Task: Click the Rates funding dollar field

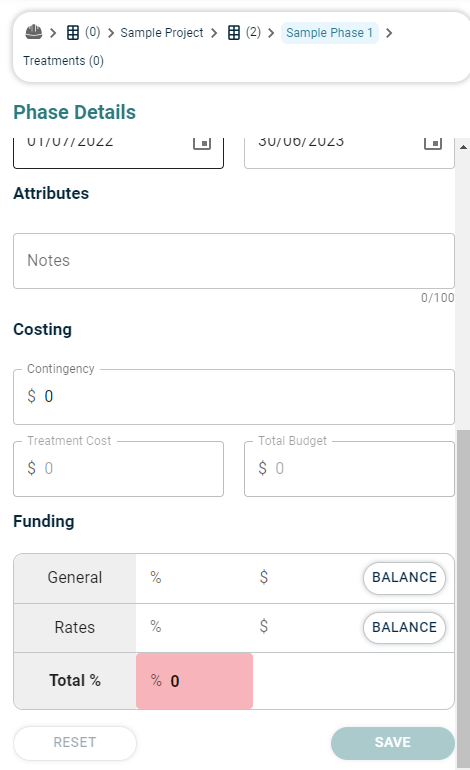Action: pyautogui.click(x=303, y=627)
